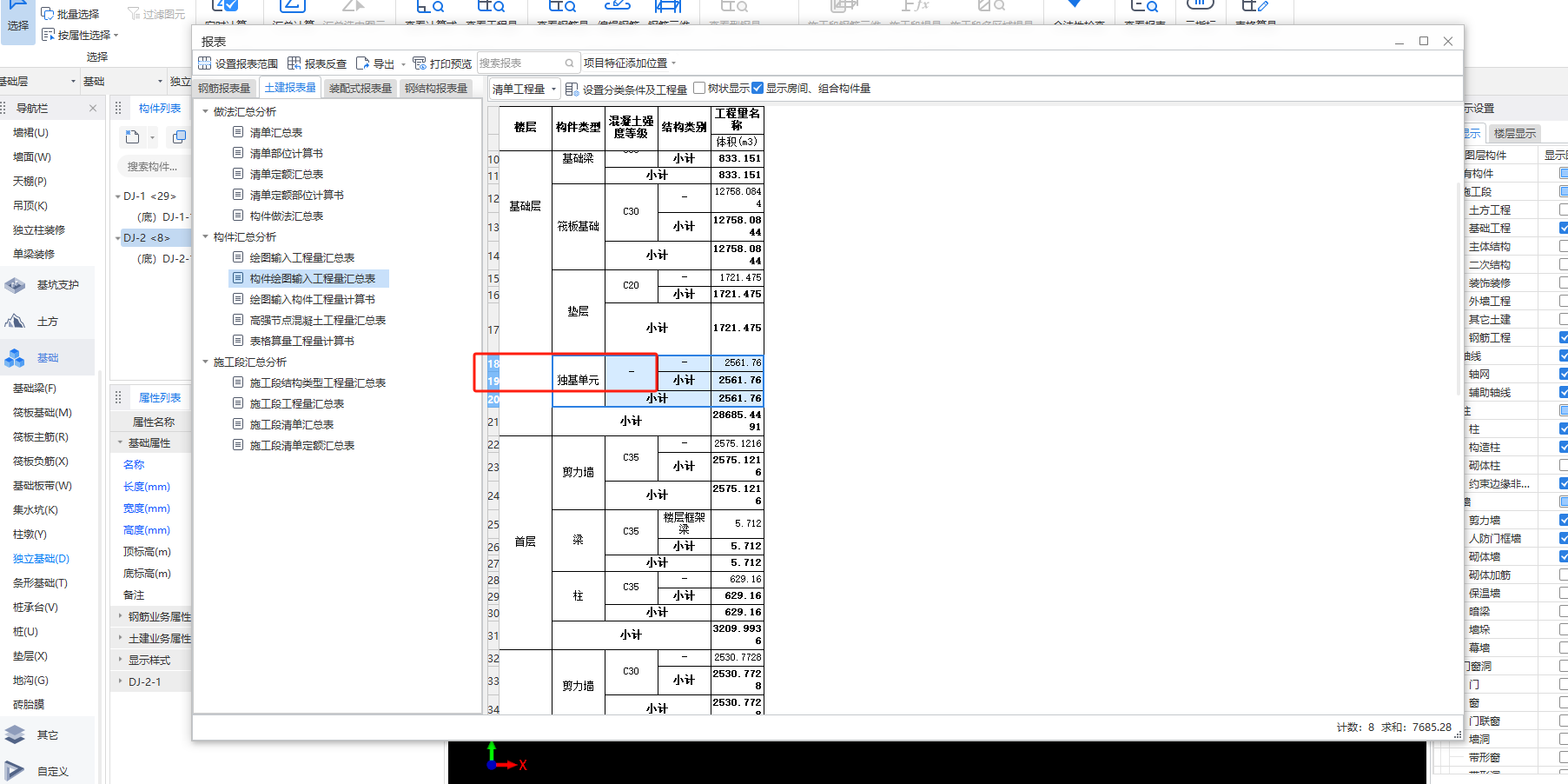This screenshot has width=1568, height=784.
Task: Select the 自定义 category icon
Action: click(15, 771)
